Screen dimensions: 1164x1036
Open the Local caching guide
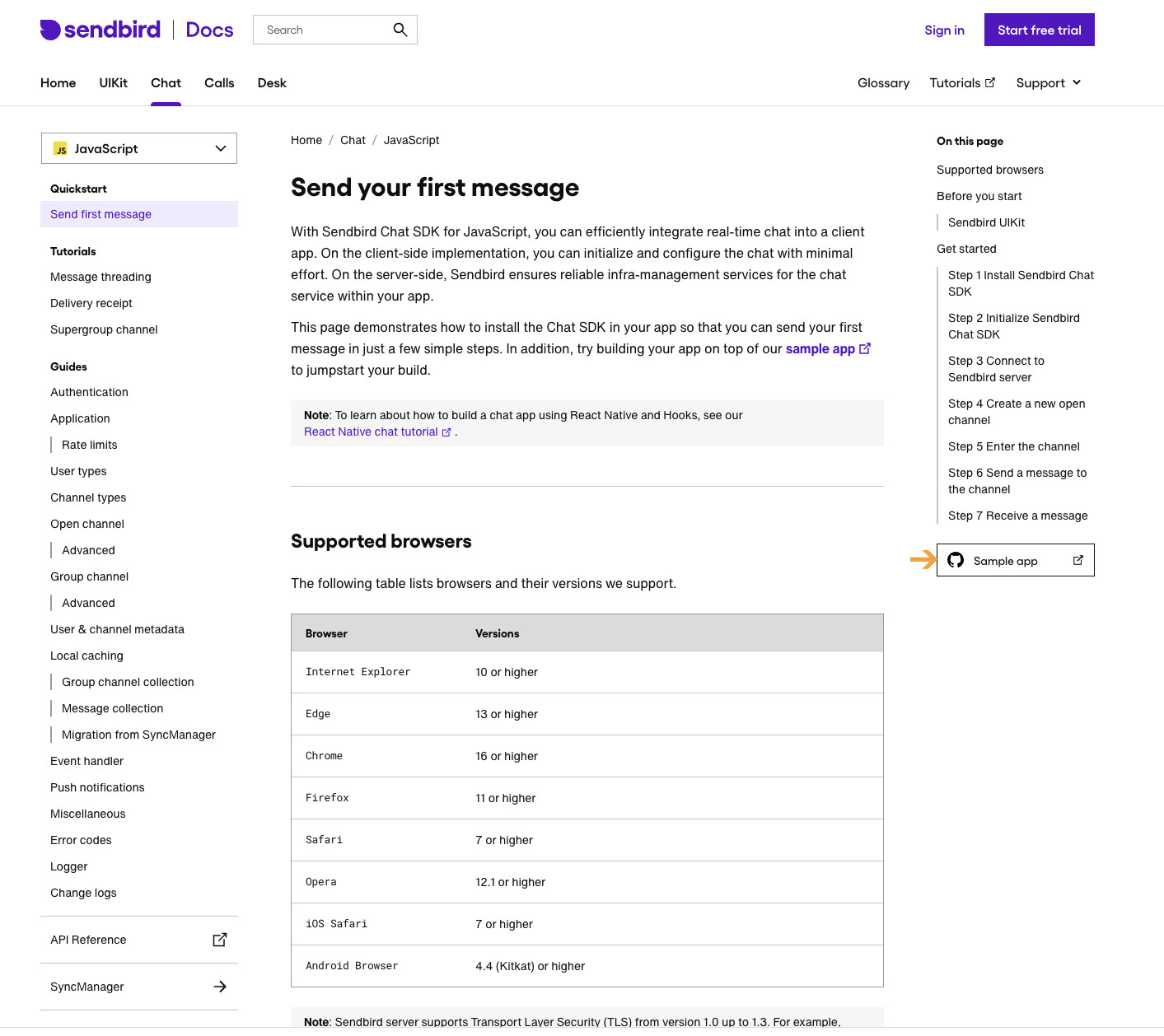click(86, 656)
